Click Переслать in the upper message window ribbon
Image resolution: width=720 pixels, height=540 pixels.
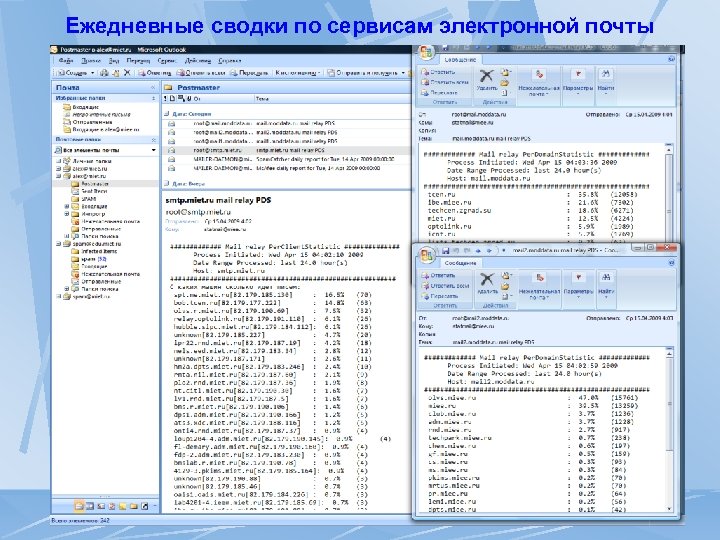click(439, 92)
